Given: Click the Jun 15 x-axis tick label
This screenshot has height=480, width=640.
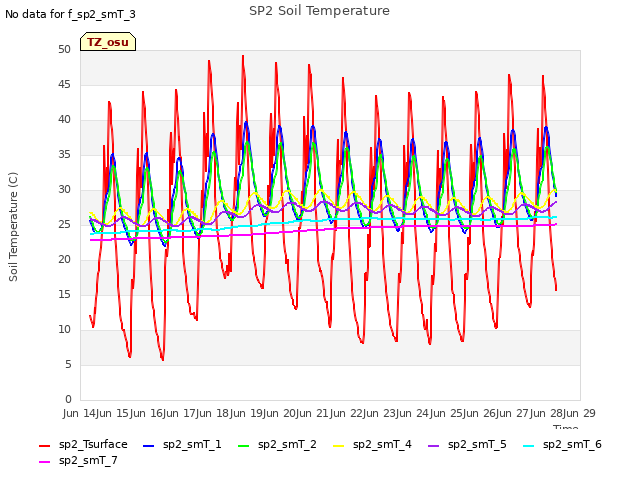Looking at the screenshot, I should pos(114,413).
